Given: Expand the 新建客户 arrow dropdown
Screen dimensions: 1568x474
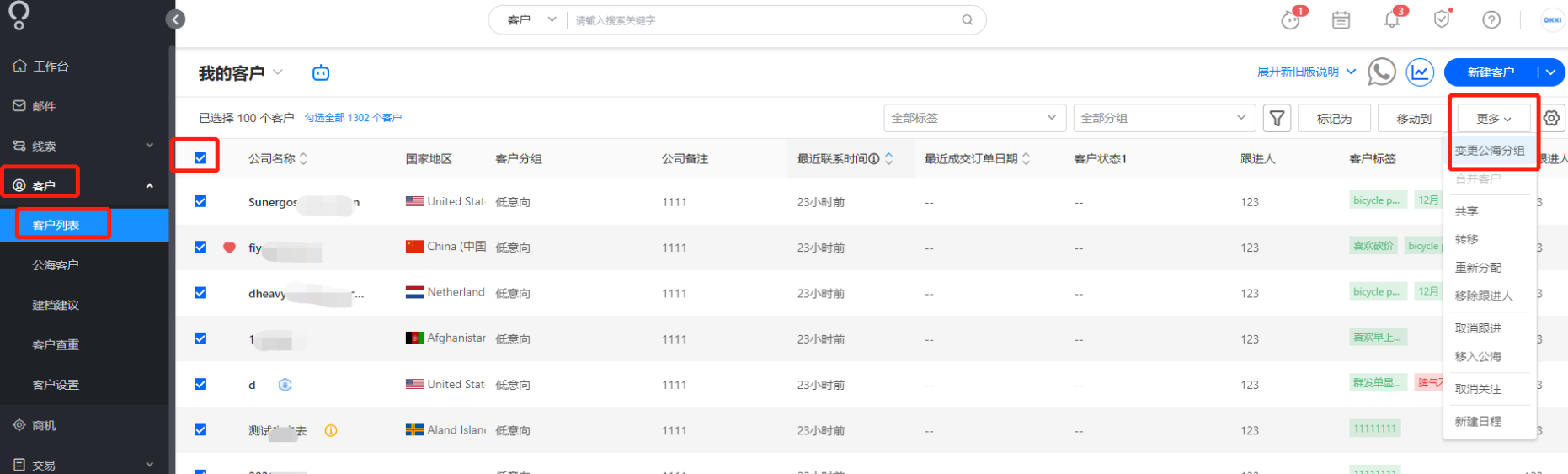Looking at the screenshot, I should [1550, 72].
